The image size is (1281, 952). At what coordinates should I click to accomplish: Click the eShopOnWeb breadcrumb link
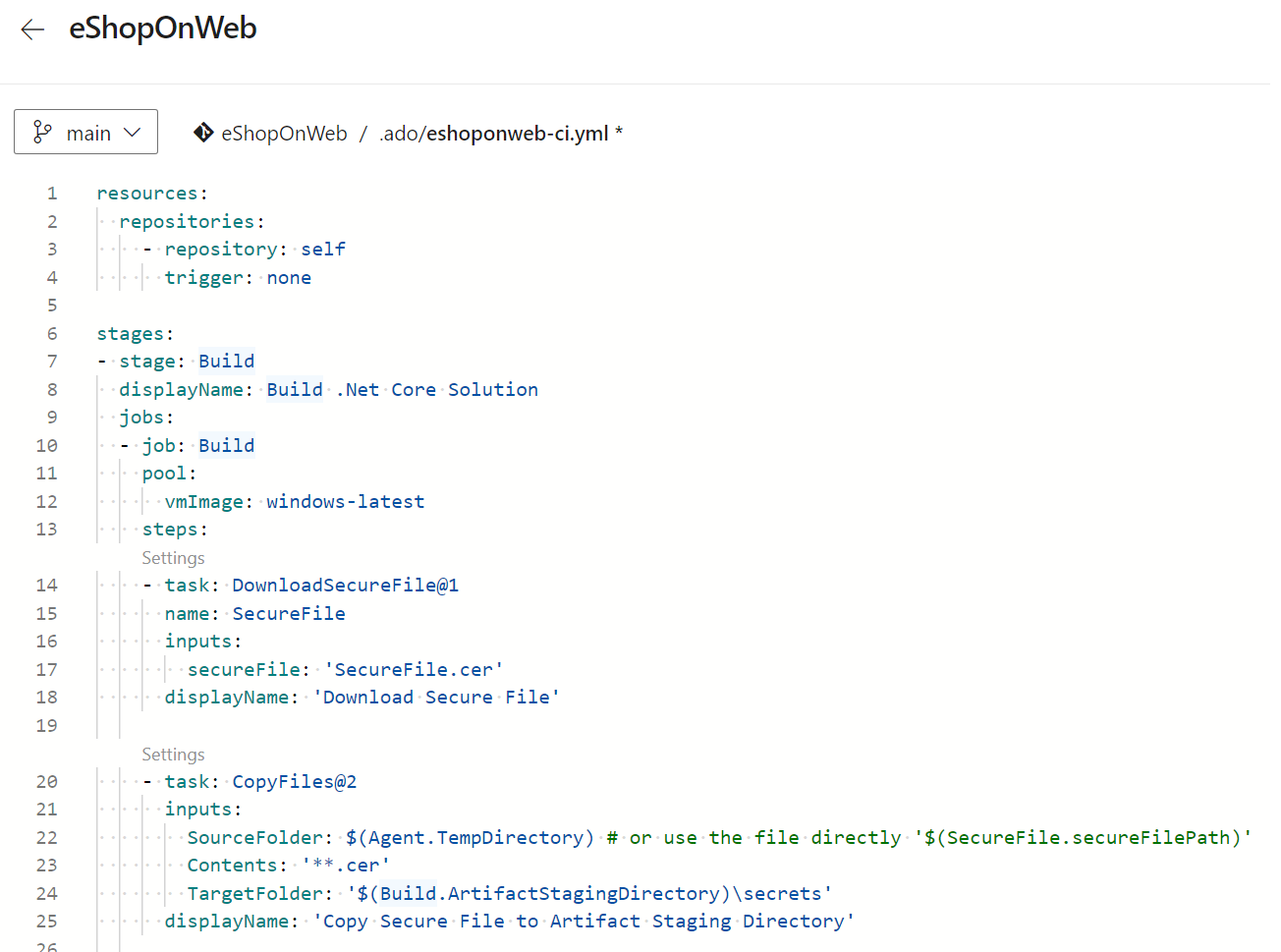(284, 133)
